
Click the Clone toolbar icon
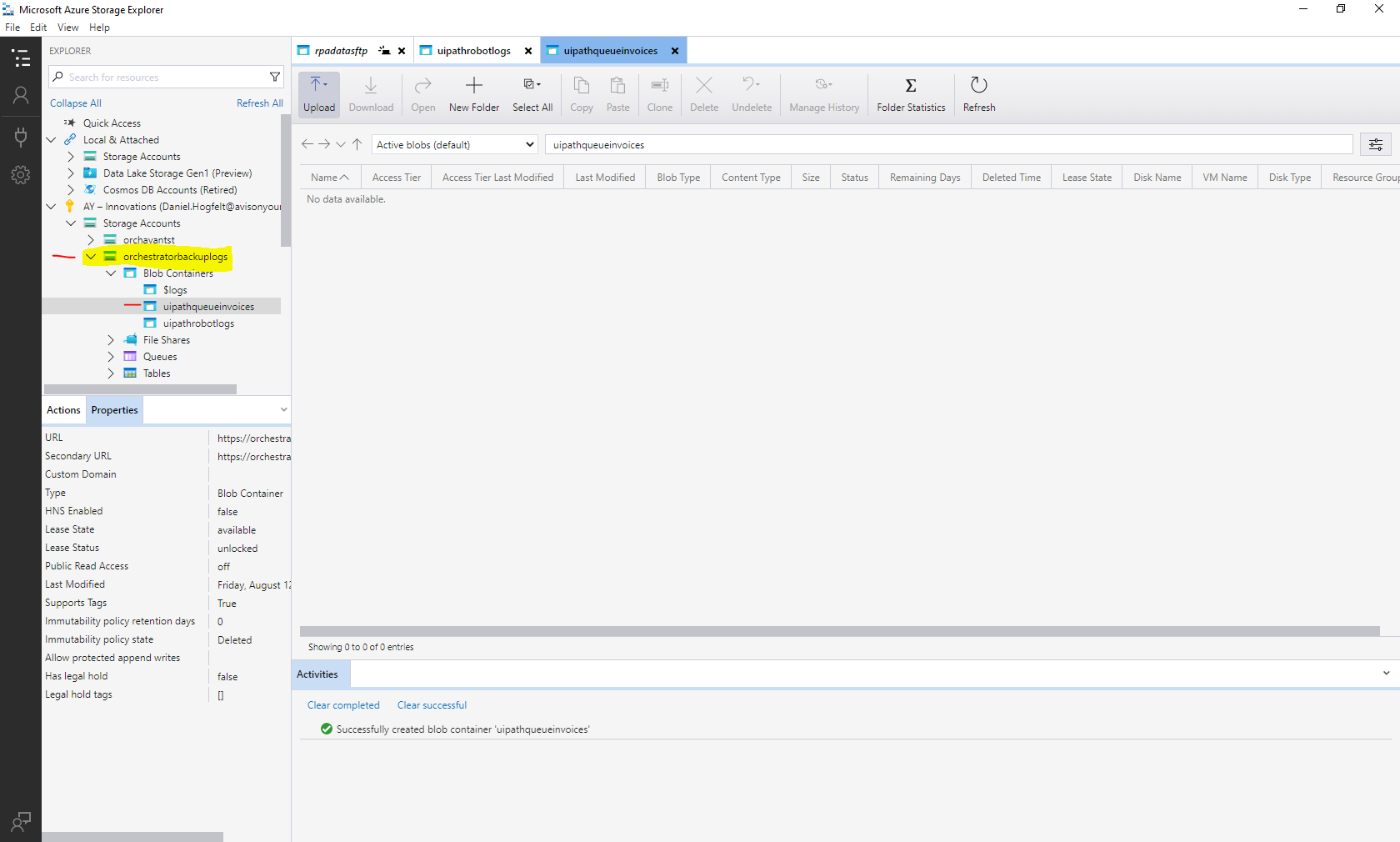pyautogui.click(x=660, y=94)
